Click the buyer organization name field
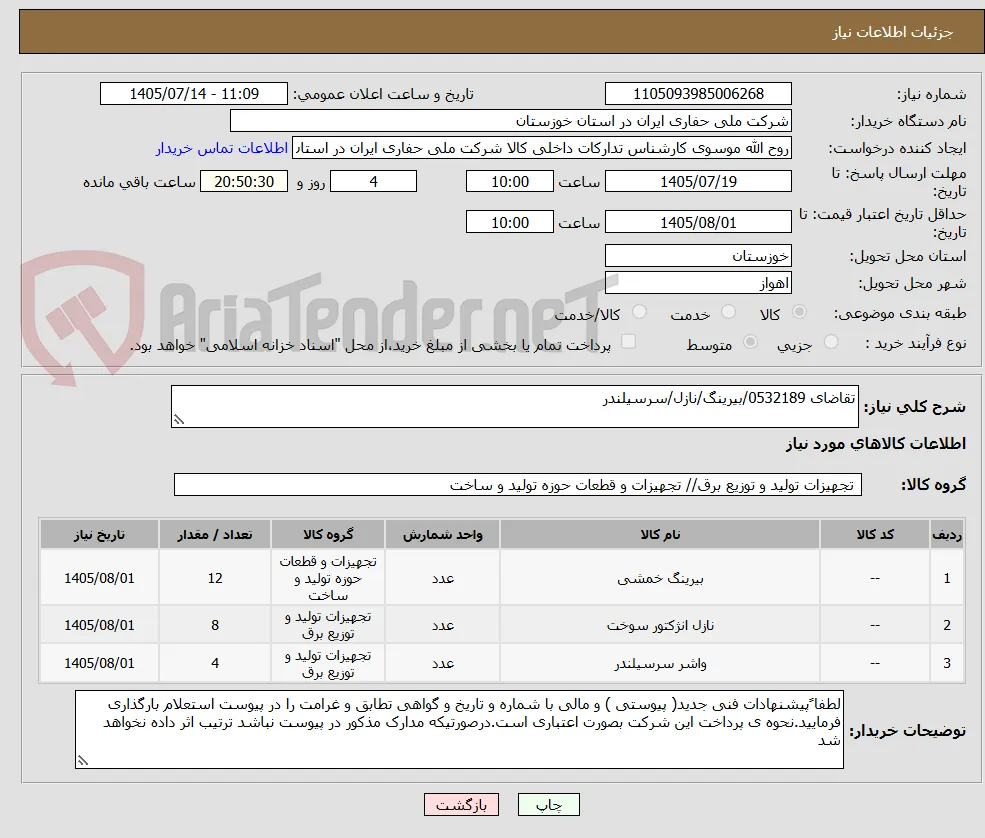985x838 pixels. click(511, 121)
